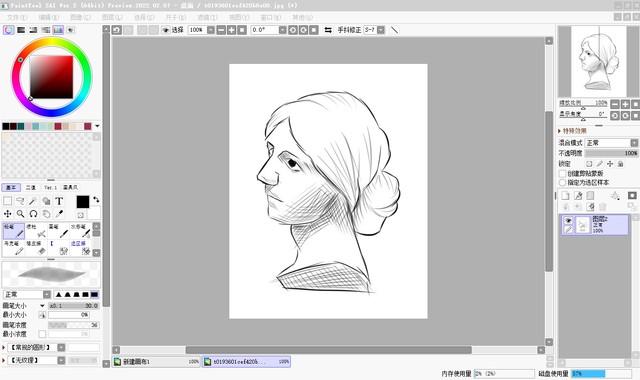Choose the 铅笔 pencil brush
Screen dimensions: 640x380
(x=13, y=231)
